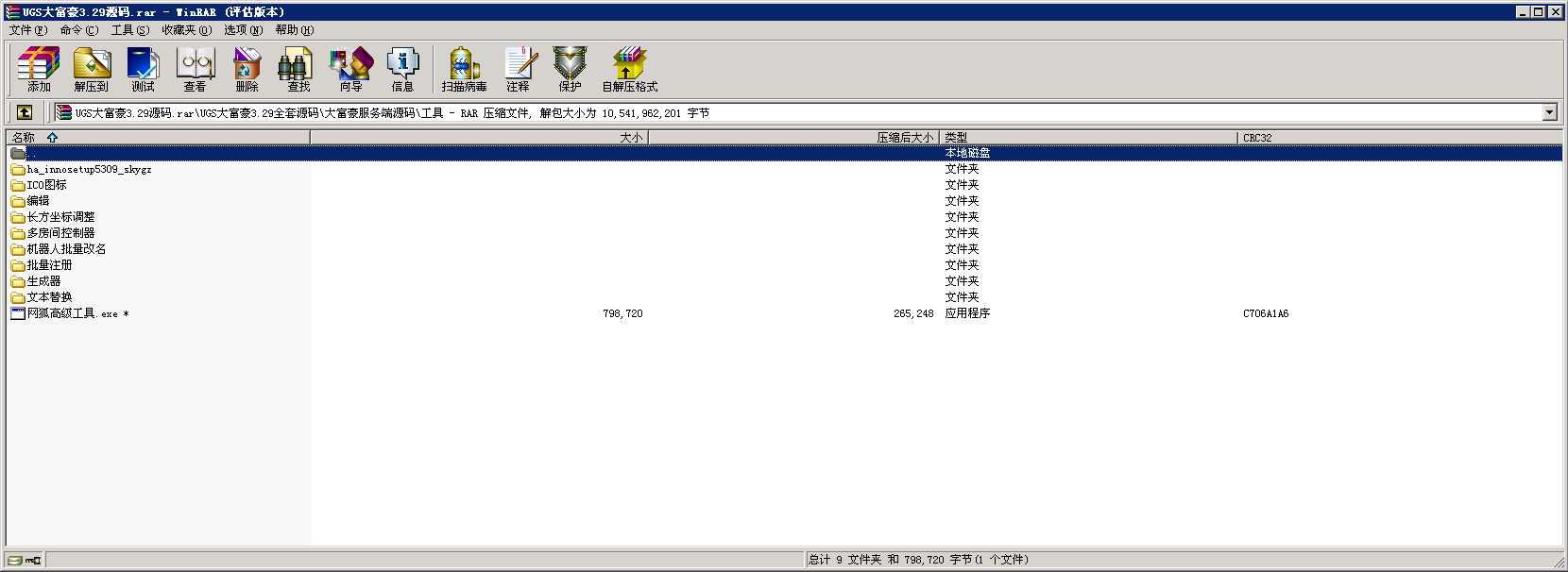Click the folder icon of ICO图标
Screen dimensions: 1568x572
[18, 185]
